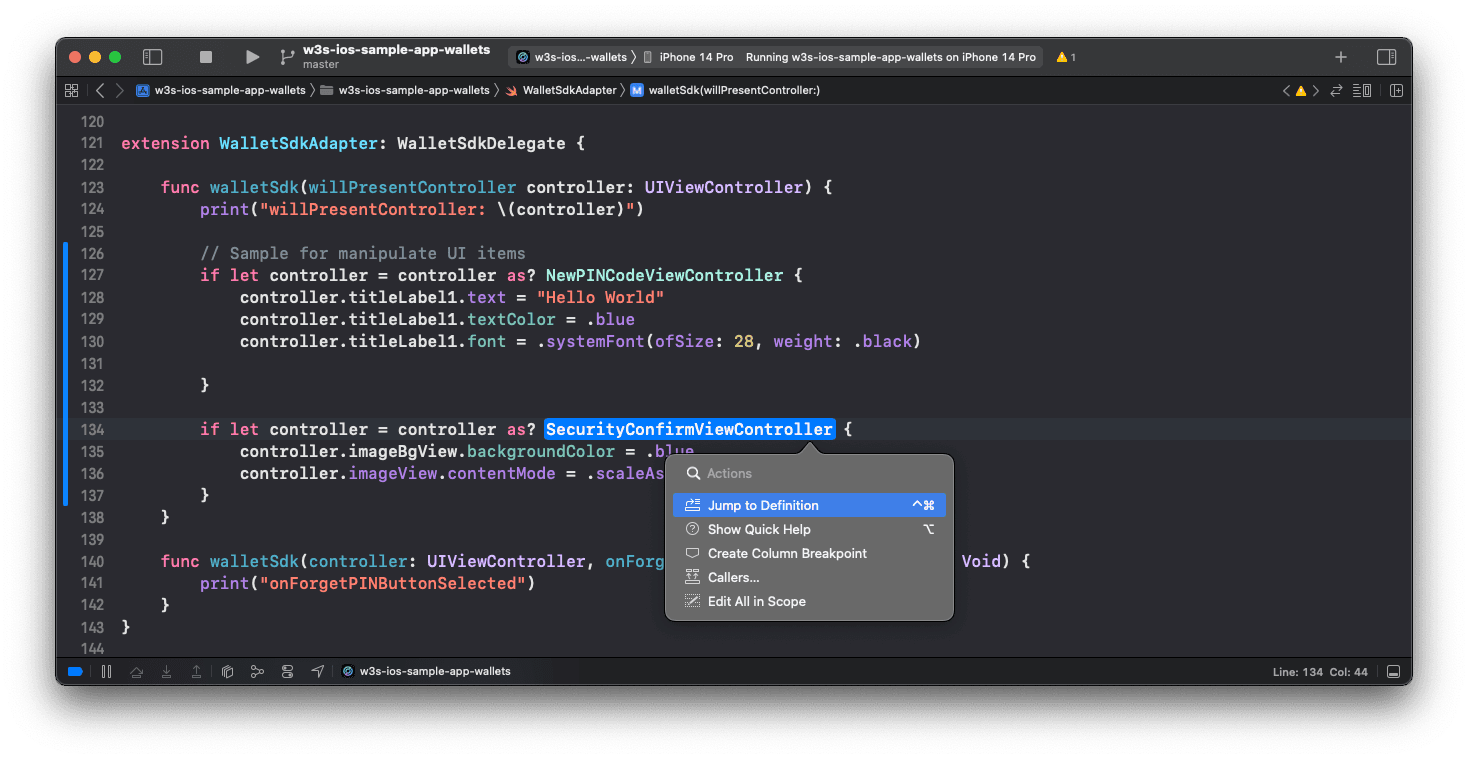1468x759 pixels.
Task: Click the Step Out button
Action: pyautogui.click(x=196, y=671)
